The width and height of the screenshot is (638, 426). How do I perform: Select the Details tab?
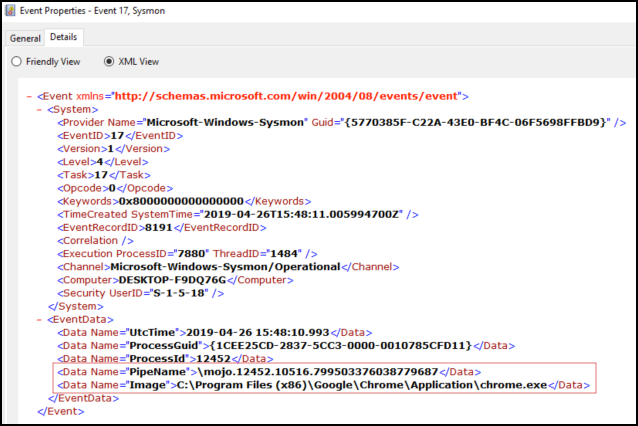(63, 37)
